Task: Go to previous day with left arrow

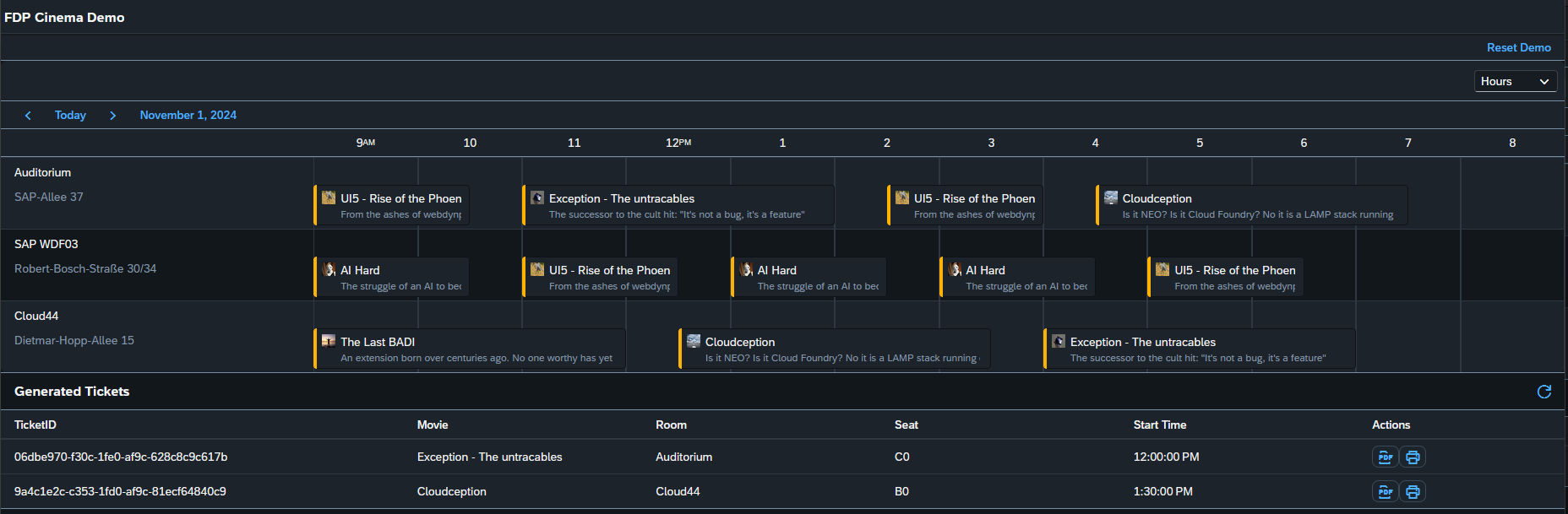Action: (28, 115)
